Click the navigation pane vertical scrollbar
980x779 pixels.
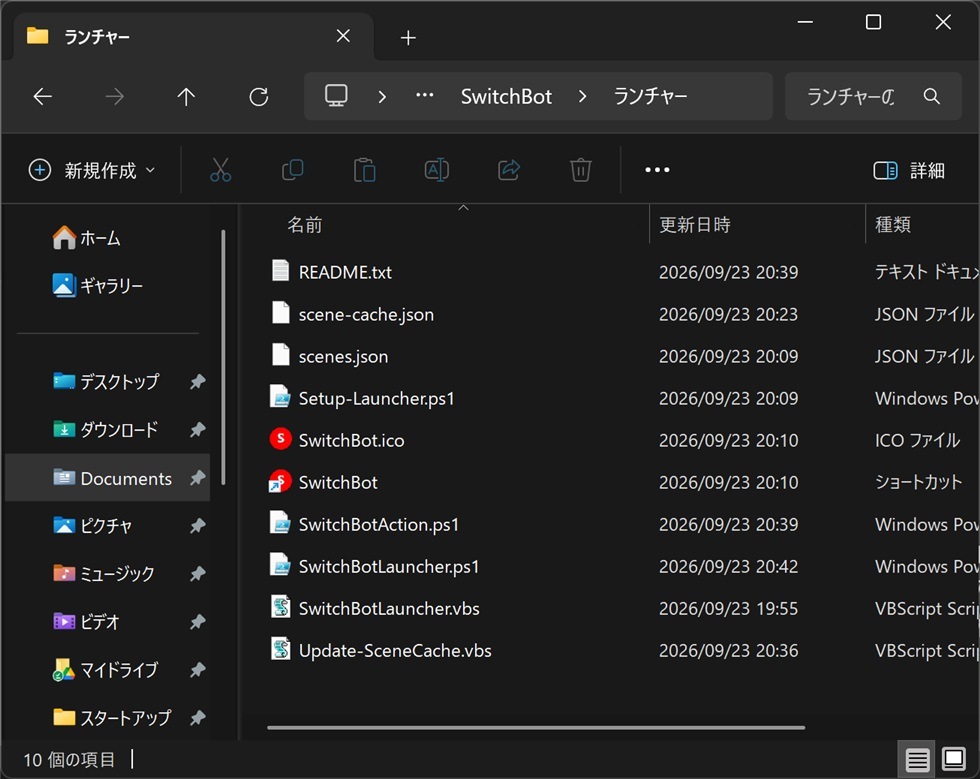point(223,357)
